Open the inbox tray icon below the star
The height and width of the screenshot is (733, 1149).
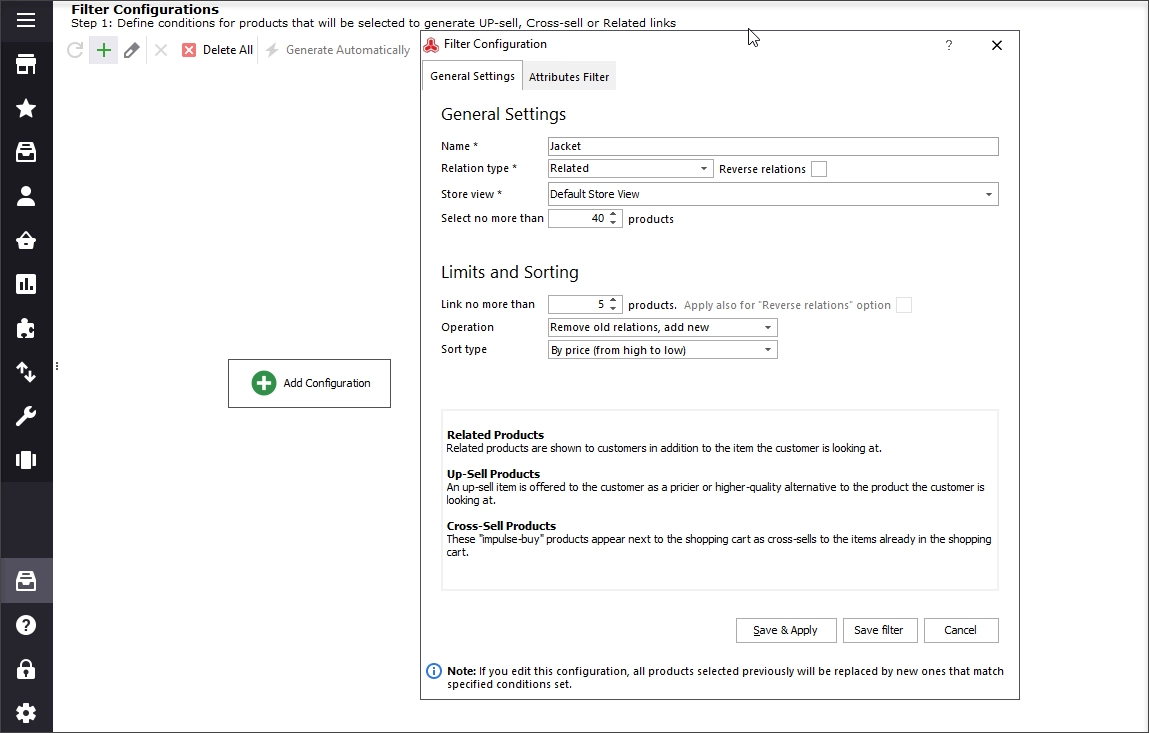tap(26, 152)
